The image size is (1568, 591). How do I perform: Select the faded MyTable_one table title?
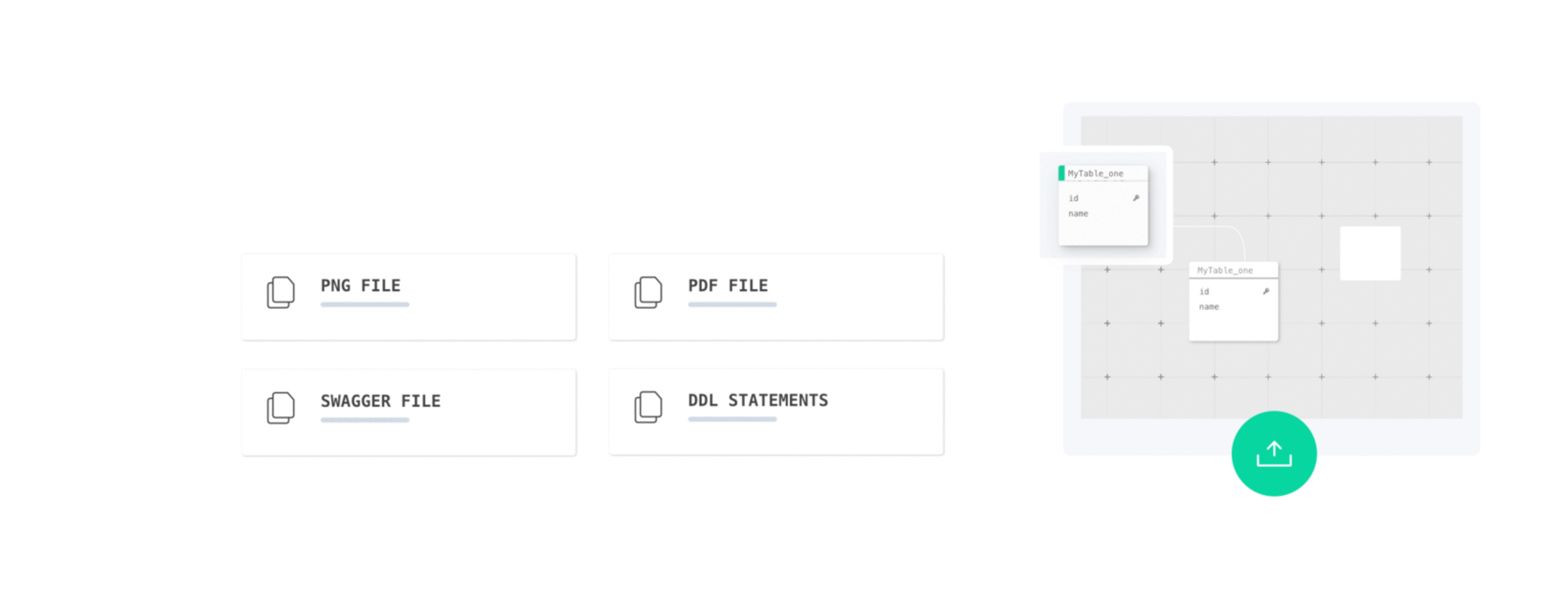point(1224,270)
